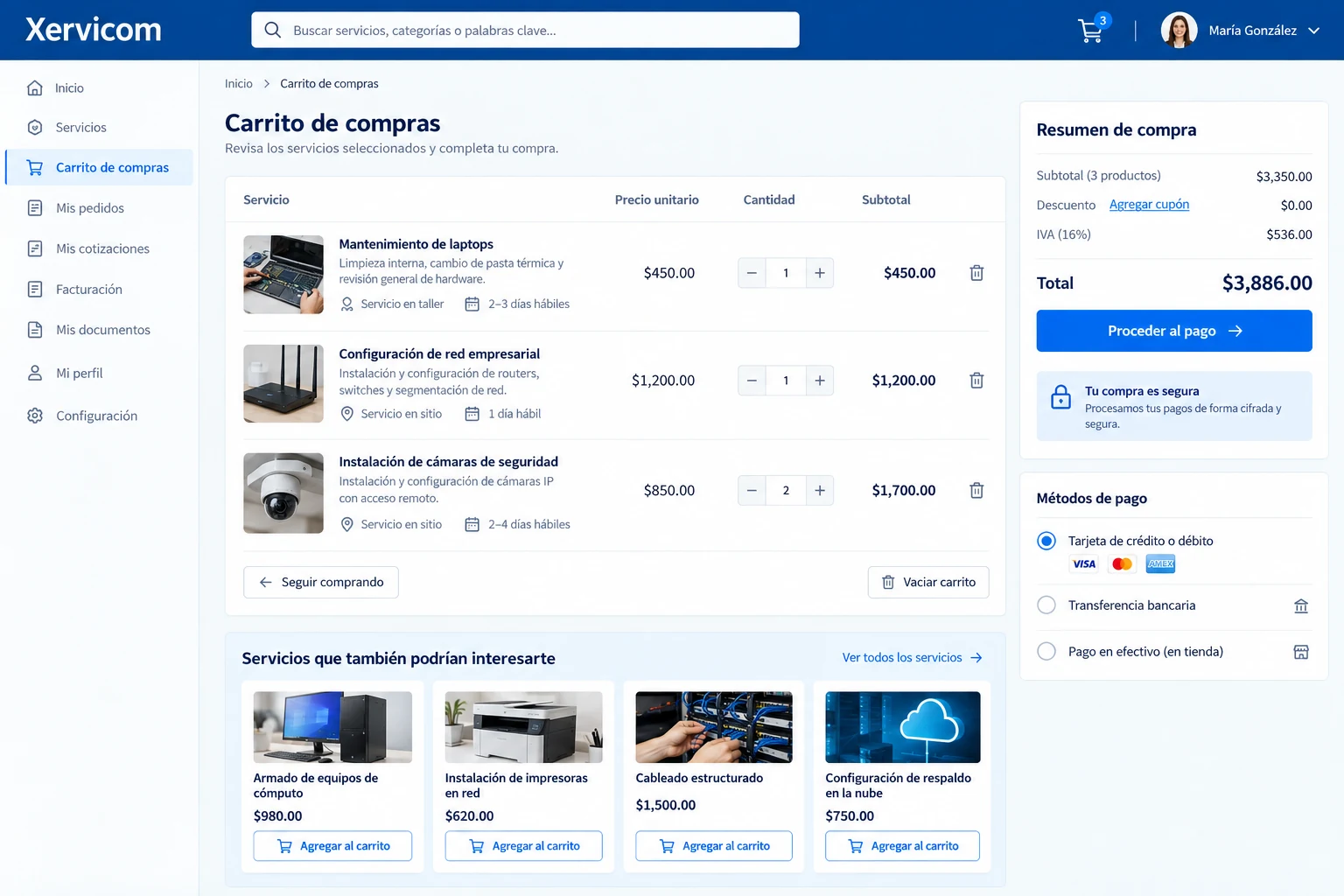Click the search magnifier icon
This screenshot has width=1344, height=896.
point(273,30)
